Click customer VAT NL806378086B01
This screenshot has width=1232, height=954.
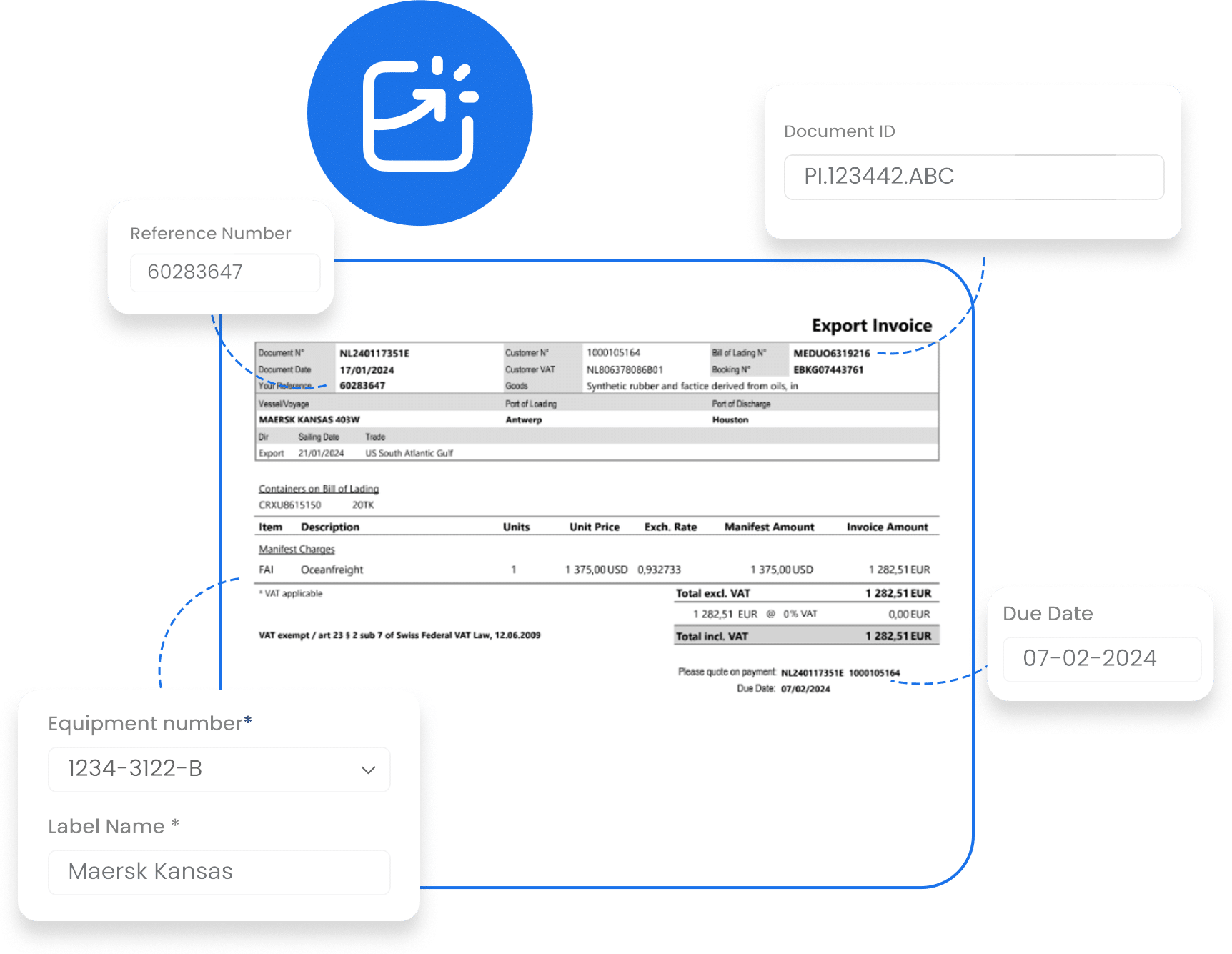click(x=625, y=369)
